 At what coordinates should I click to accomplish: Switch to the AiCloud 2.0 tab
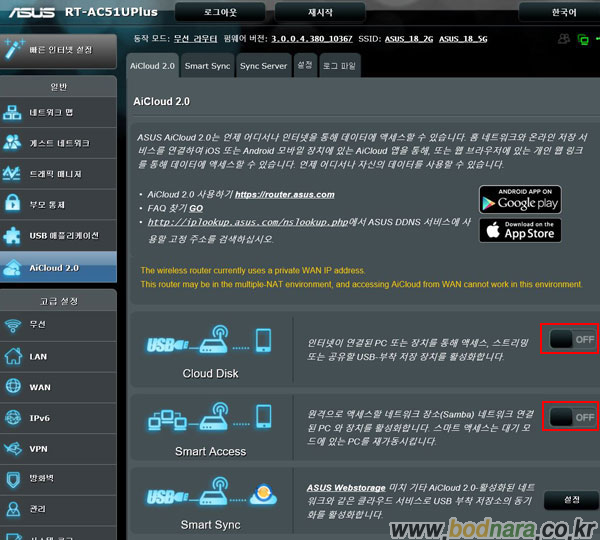point(152,66)
